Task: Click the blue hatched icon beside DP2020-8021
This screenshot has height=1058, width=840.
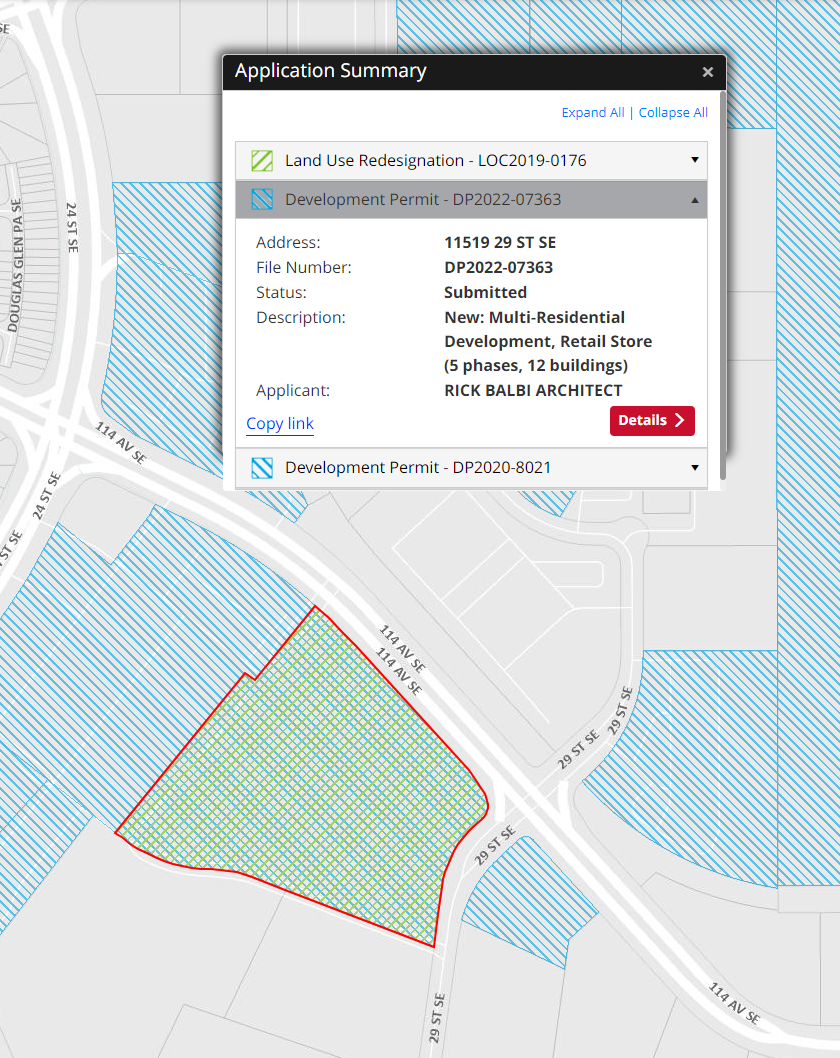Action: 262,467
